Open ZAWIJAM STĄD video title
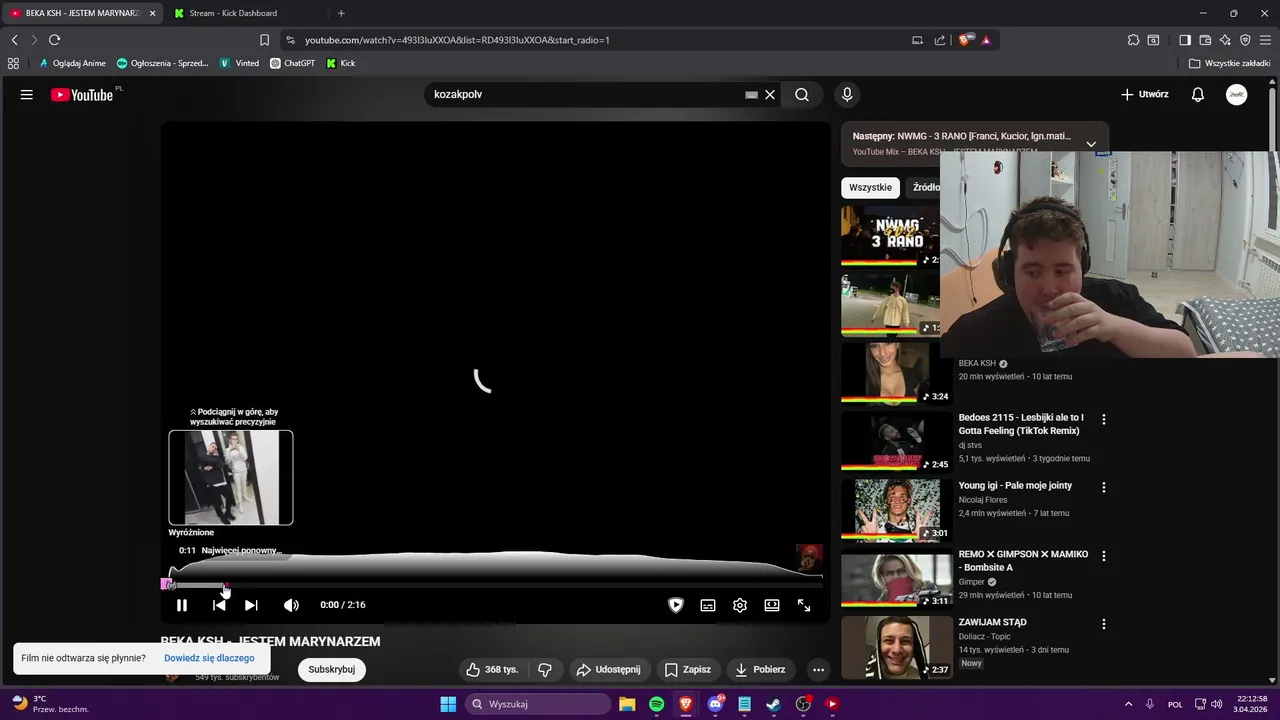This screenshot has width=1280, height=720. click(992, 623)
